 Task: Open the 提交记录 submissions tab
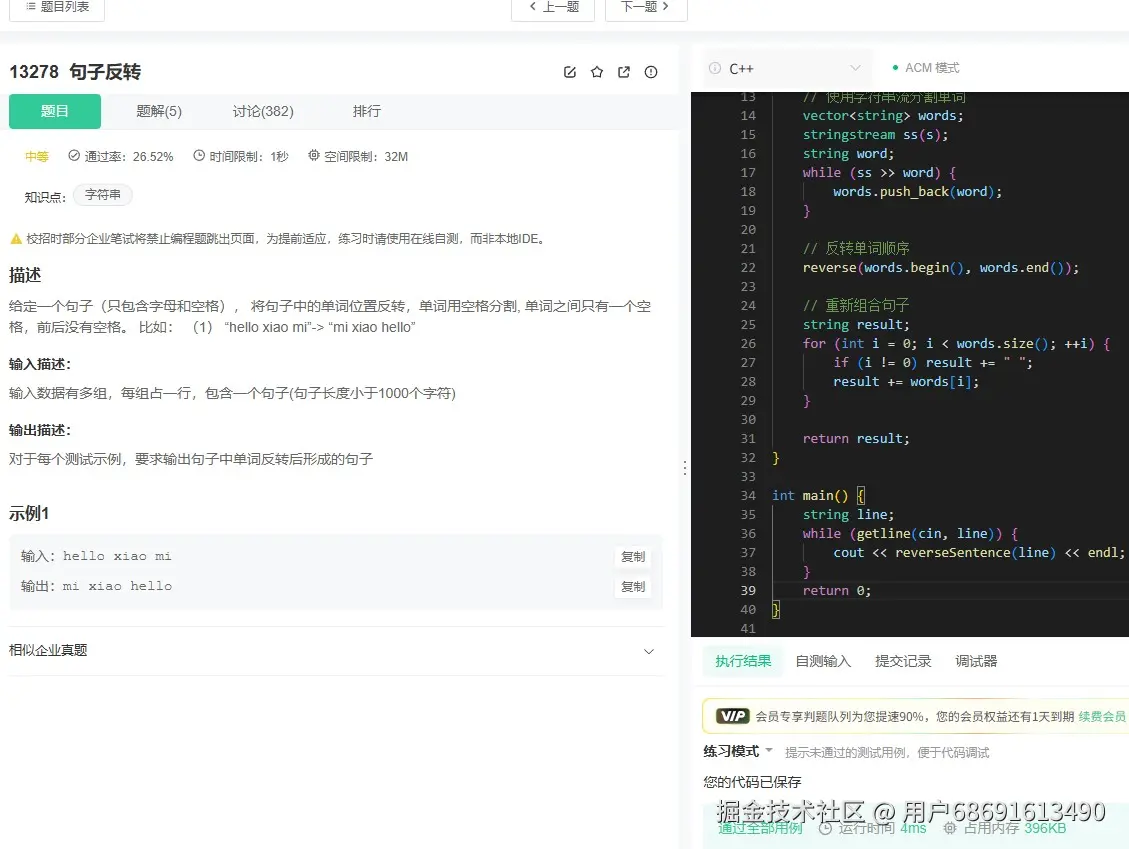(x=902, y=660)
